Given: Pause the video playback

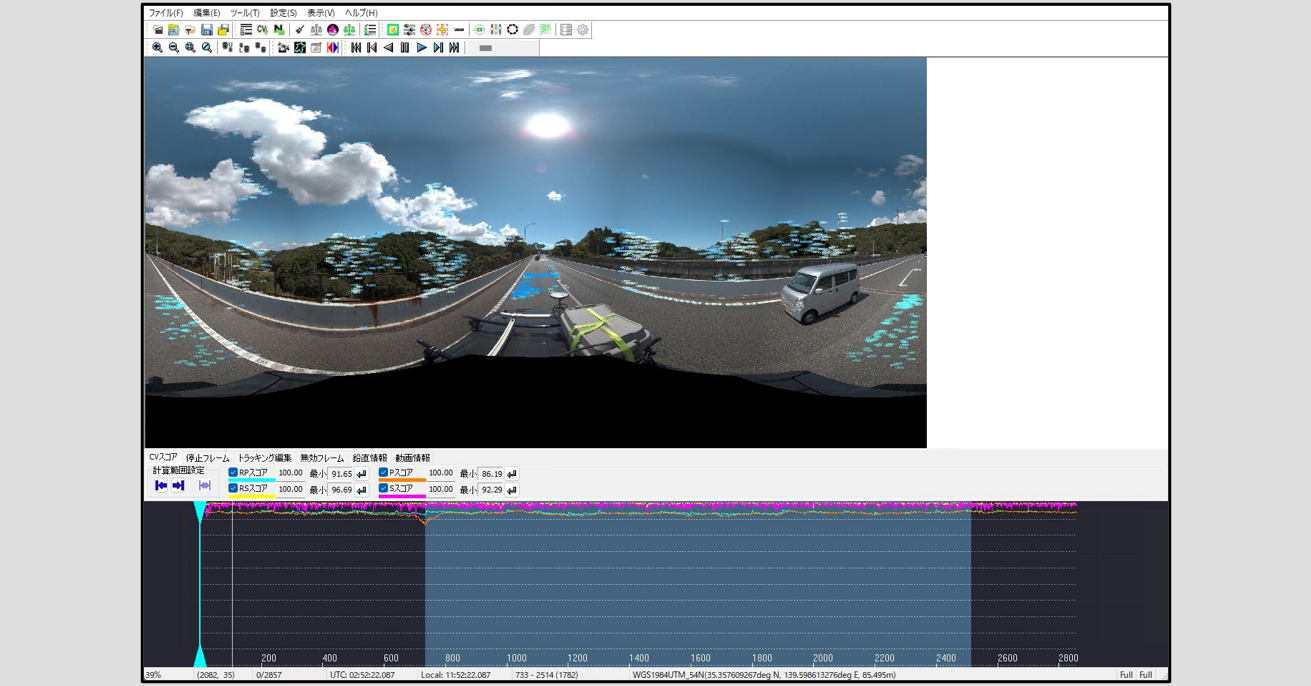Looking at the screenshot, I should point(405,48).
